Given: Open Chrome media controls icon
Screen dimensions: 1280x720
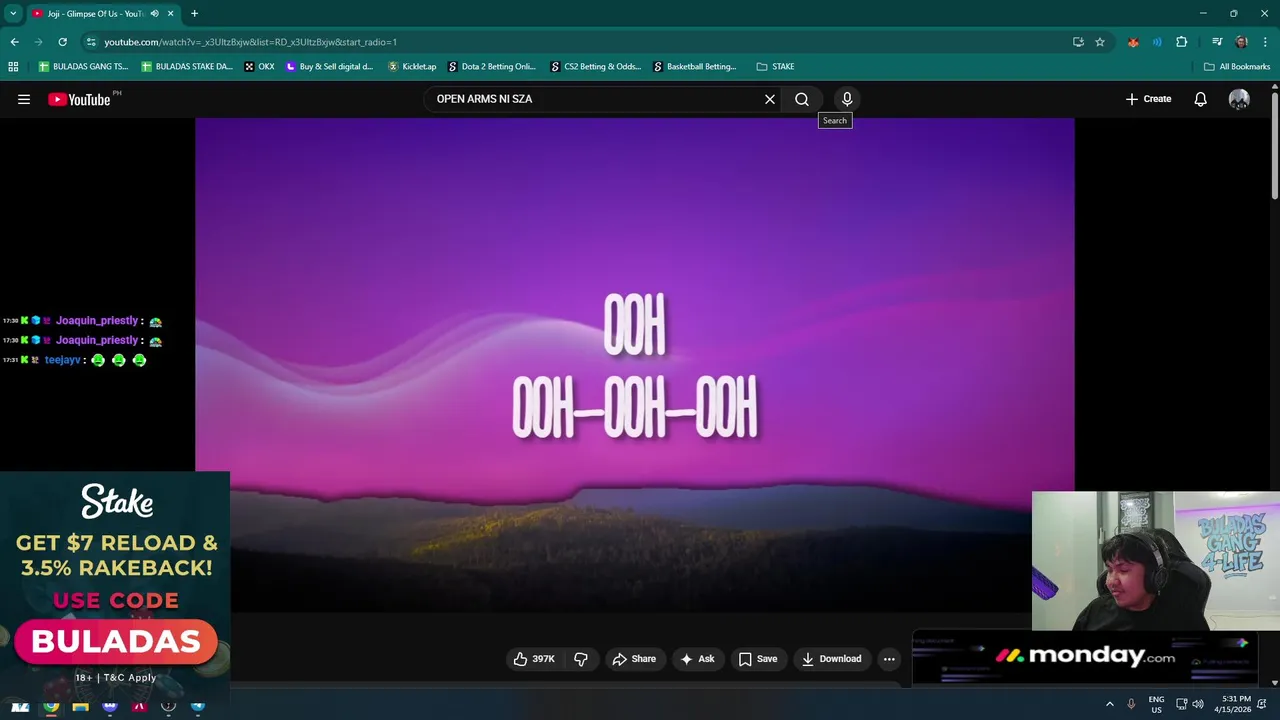Looking at the screenshot, I should click(1217, 42).
